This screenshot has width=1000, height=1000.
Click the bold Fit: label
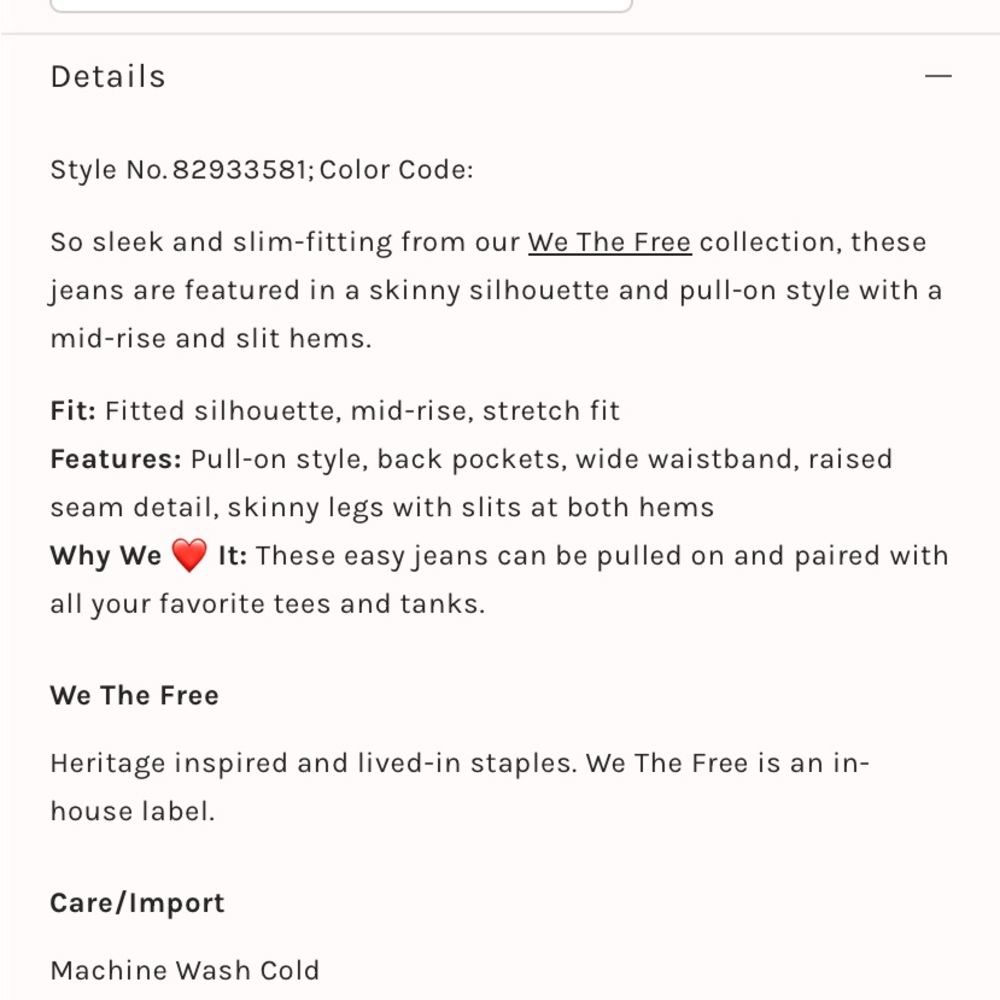[73, 411]
